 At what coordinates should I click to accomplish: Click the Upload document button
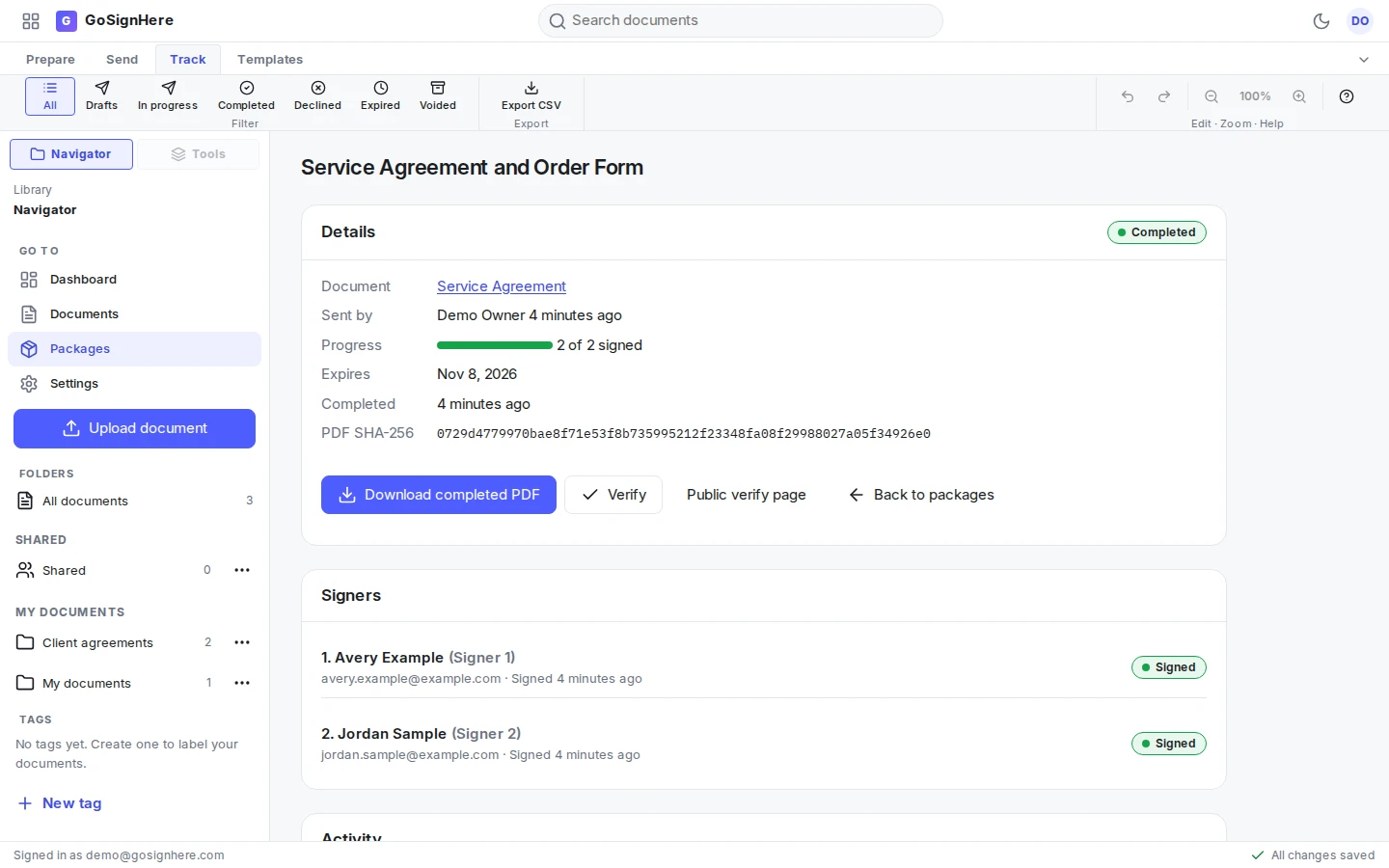[x=134, y=428]
